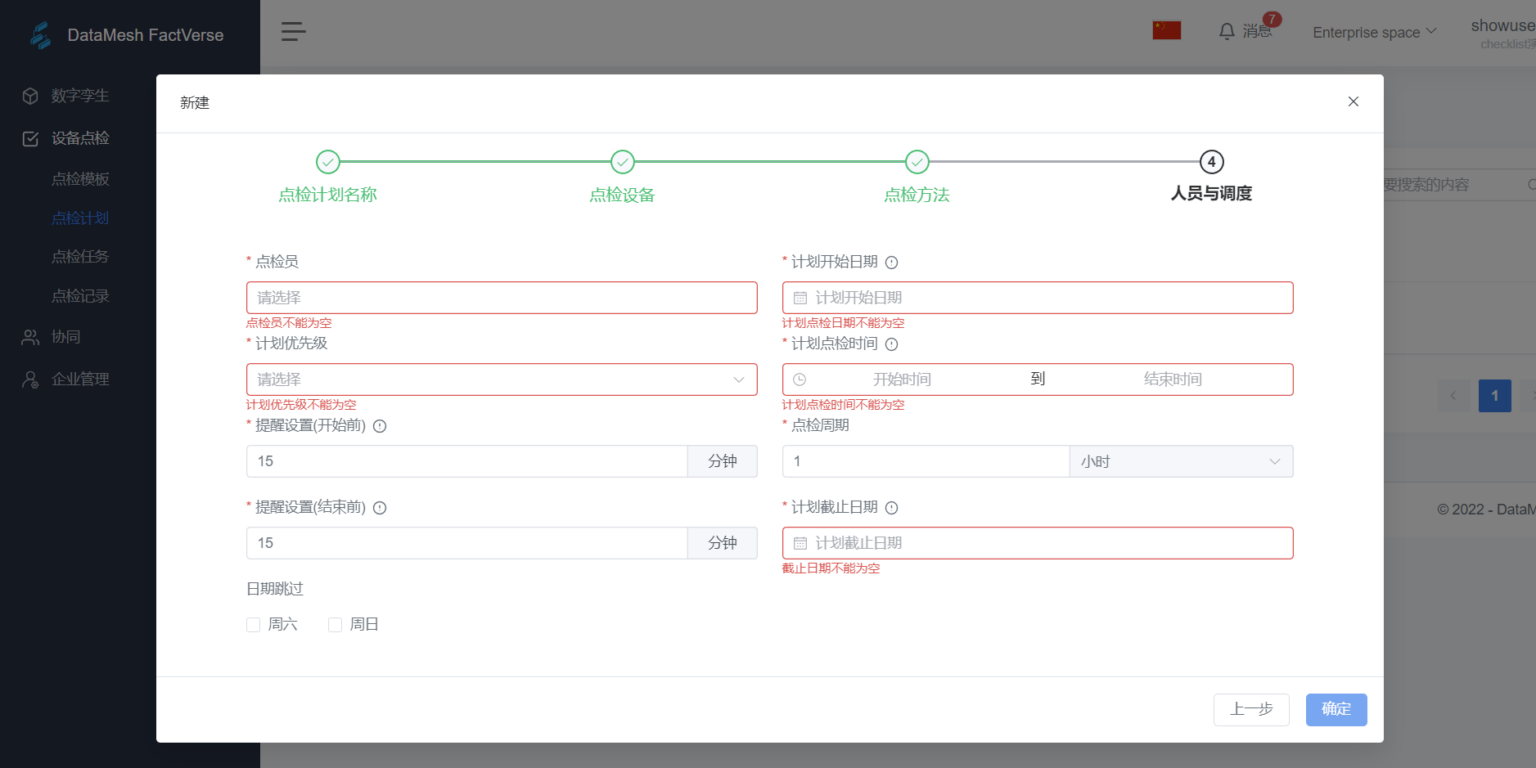
Task: Open the 小时 cycle unit dropdown
Action: coord(1181,461)
